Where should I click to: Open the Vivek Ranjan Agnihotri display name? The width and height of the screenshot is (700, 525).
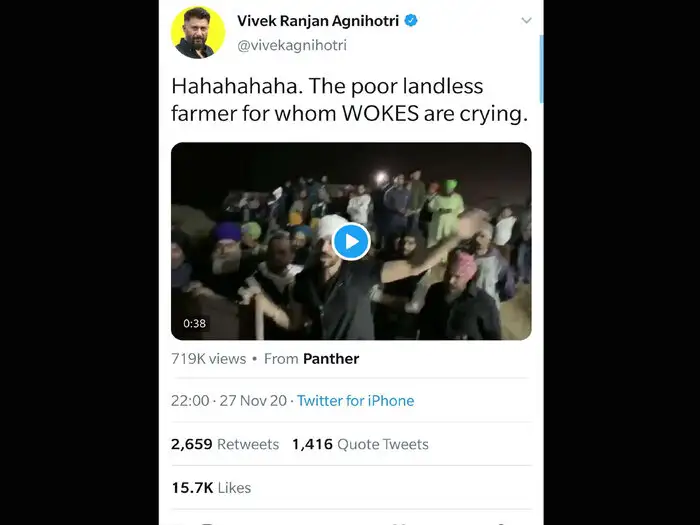pos(319,21)
